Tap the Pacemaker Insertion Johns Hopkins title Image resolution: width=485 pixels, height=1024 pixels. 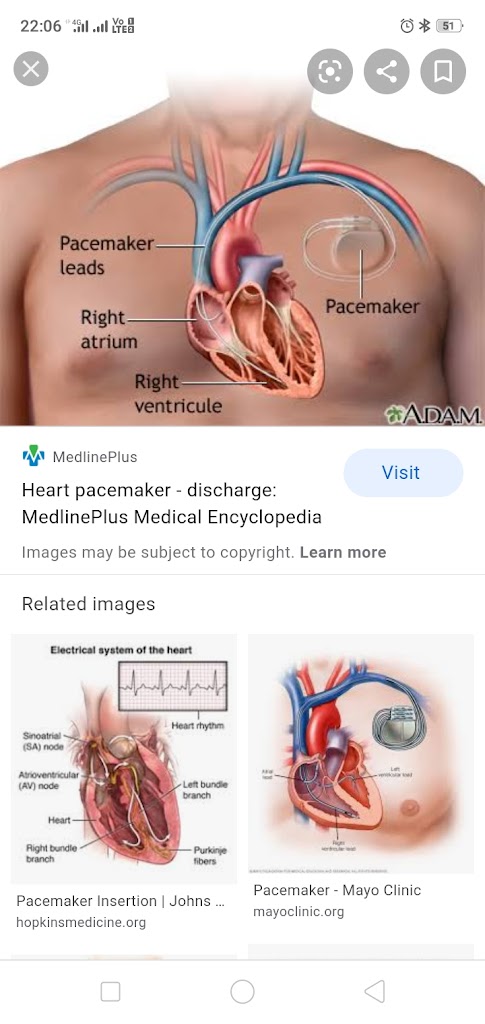click(x=123, y=901)
